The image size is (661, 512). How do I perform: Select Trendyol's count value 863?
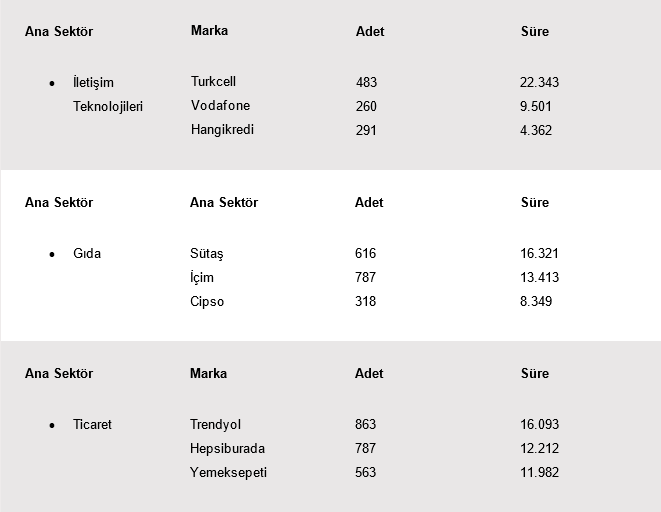click(365, 425)
